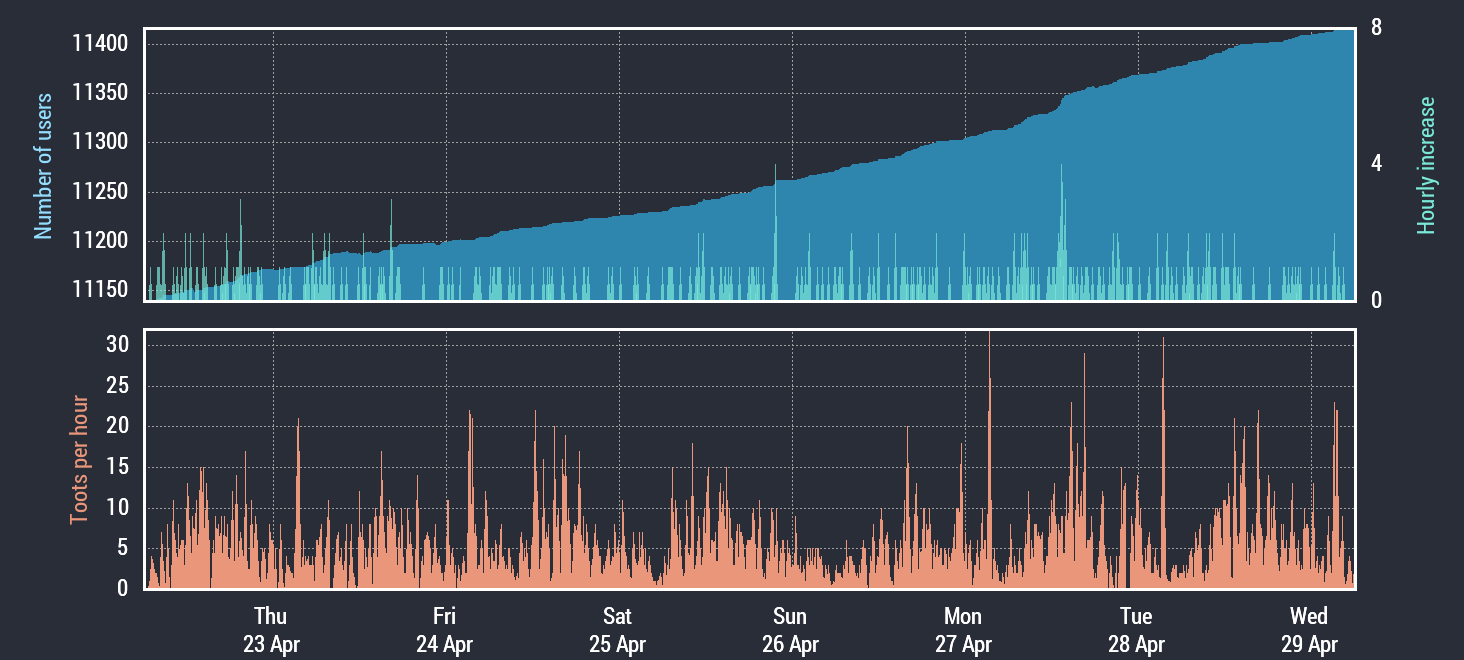Image resolution: width=1464 pixels, height=660 pixels.
Task: Click the 'Hourly increase' axis title
Action: (1426, 166)
